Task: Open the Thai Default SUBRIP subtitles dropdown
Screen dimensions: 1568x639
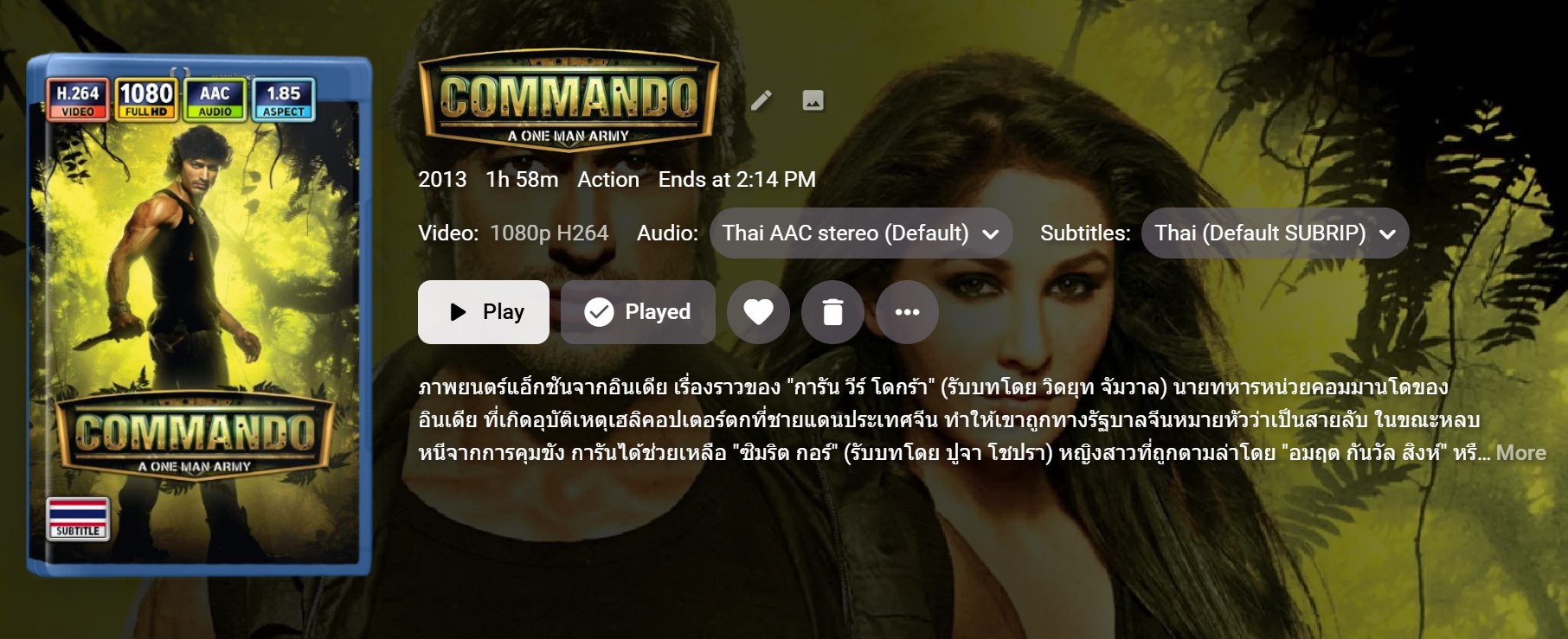Action: pyautogui.click(x=1275, y=233)
